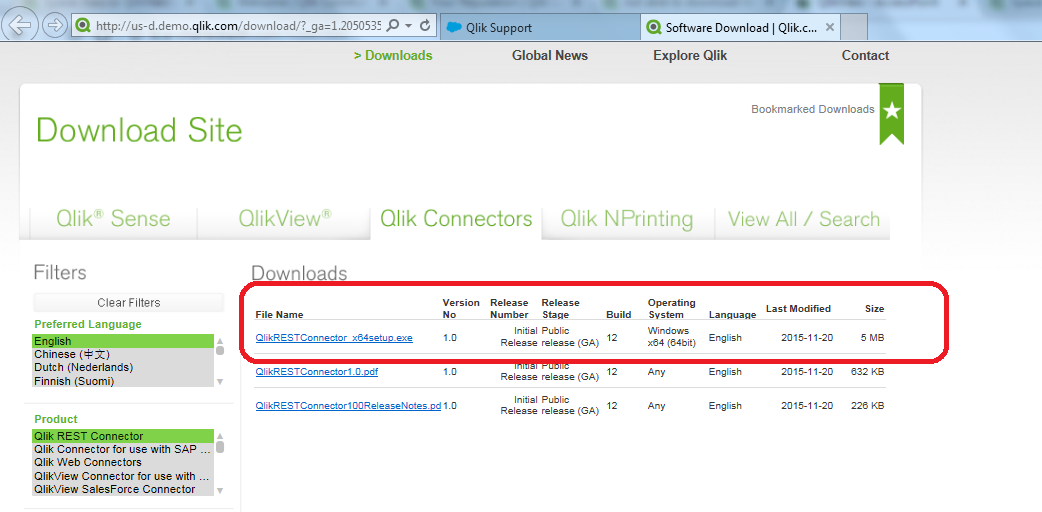Select Qlik REST Connector product filter
Screen dimensions: 1042x512
[x=124, y=436]
